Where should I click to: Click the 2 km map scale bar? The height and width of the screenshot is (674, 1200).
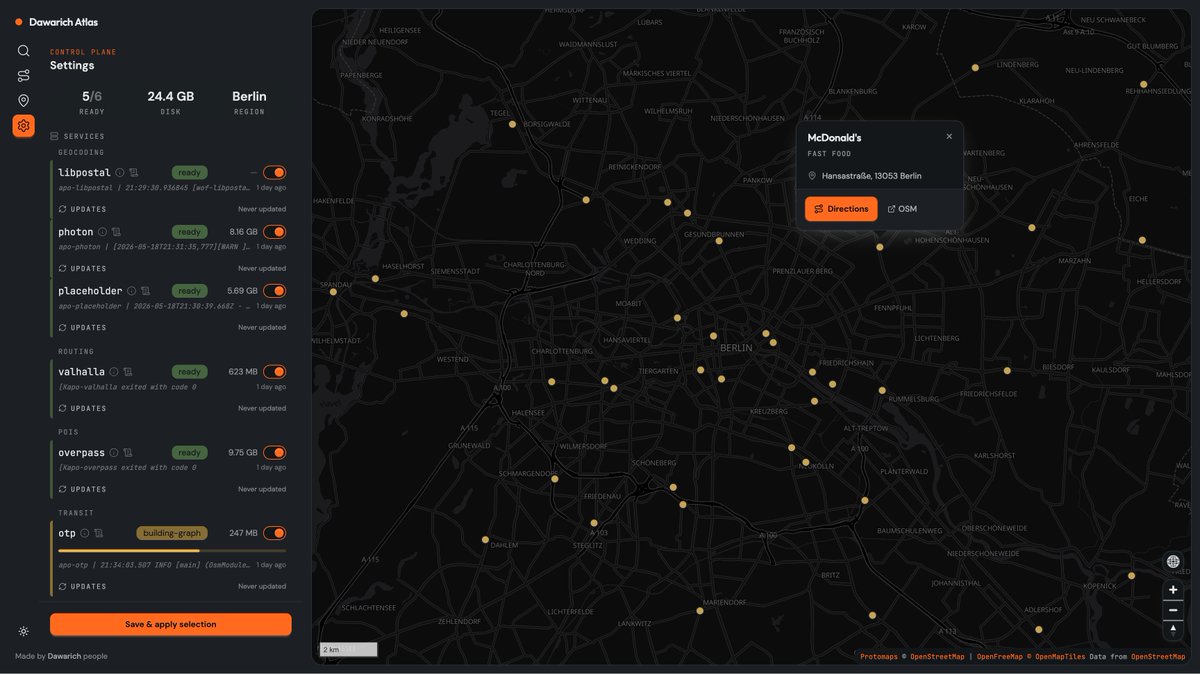pos(348,650)
